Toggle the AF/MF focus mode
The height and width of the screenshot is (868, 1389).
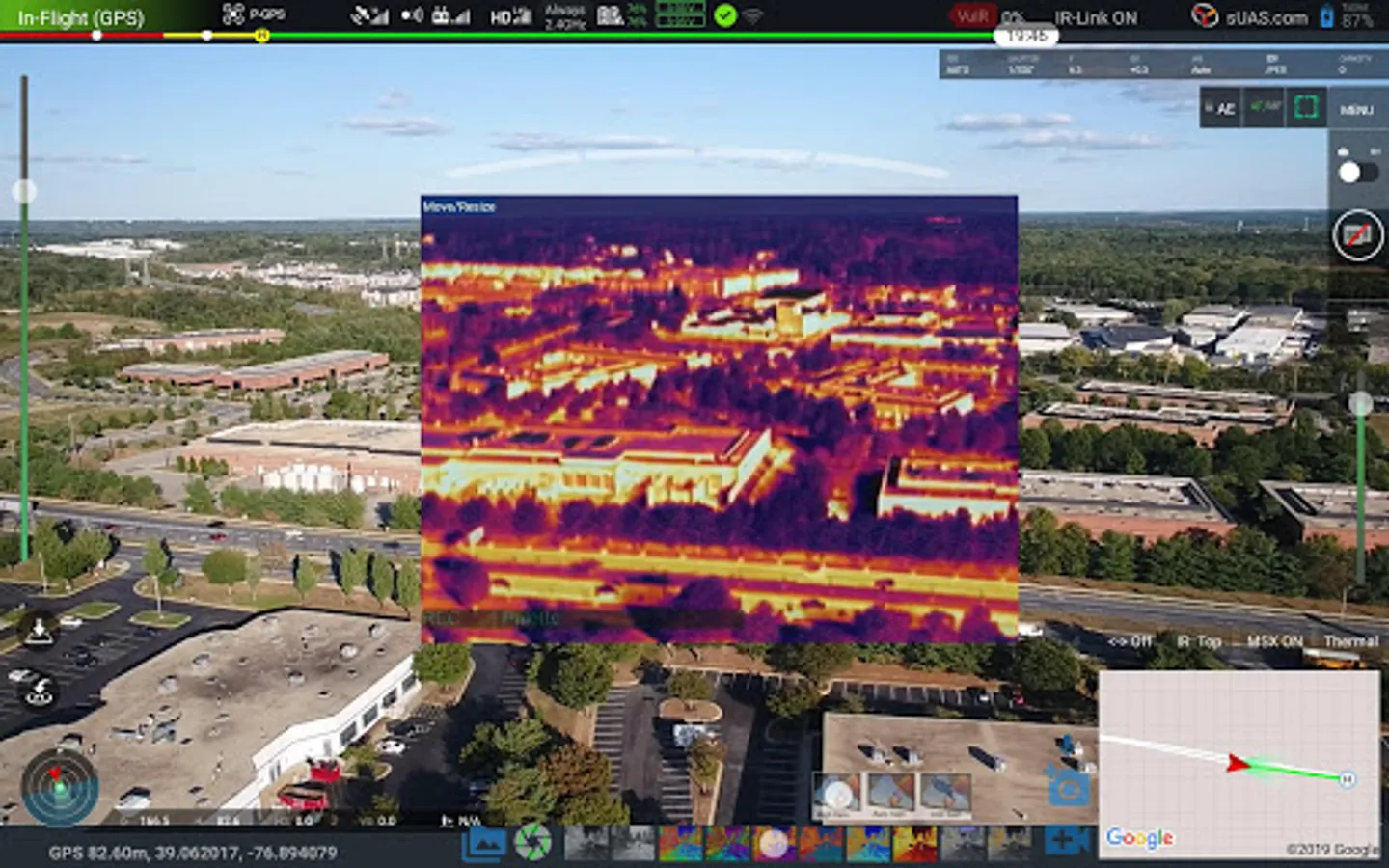1263,107
